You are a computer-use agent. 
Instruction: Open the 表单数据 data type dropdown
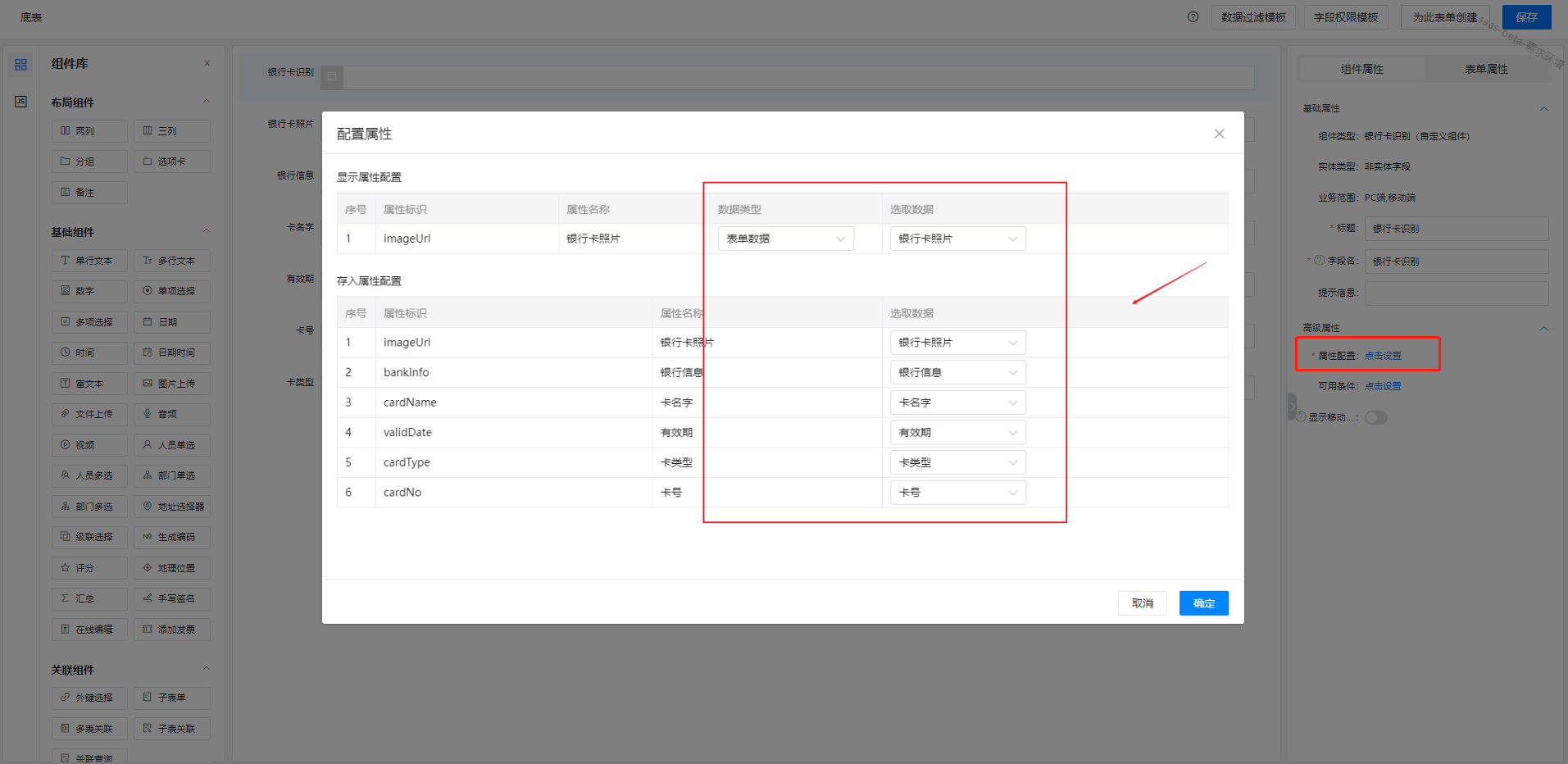click(785, 239)
